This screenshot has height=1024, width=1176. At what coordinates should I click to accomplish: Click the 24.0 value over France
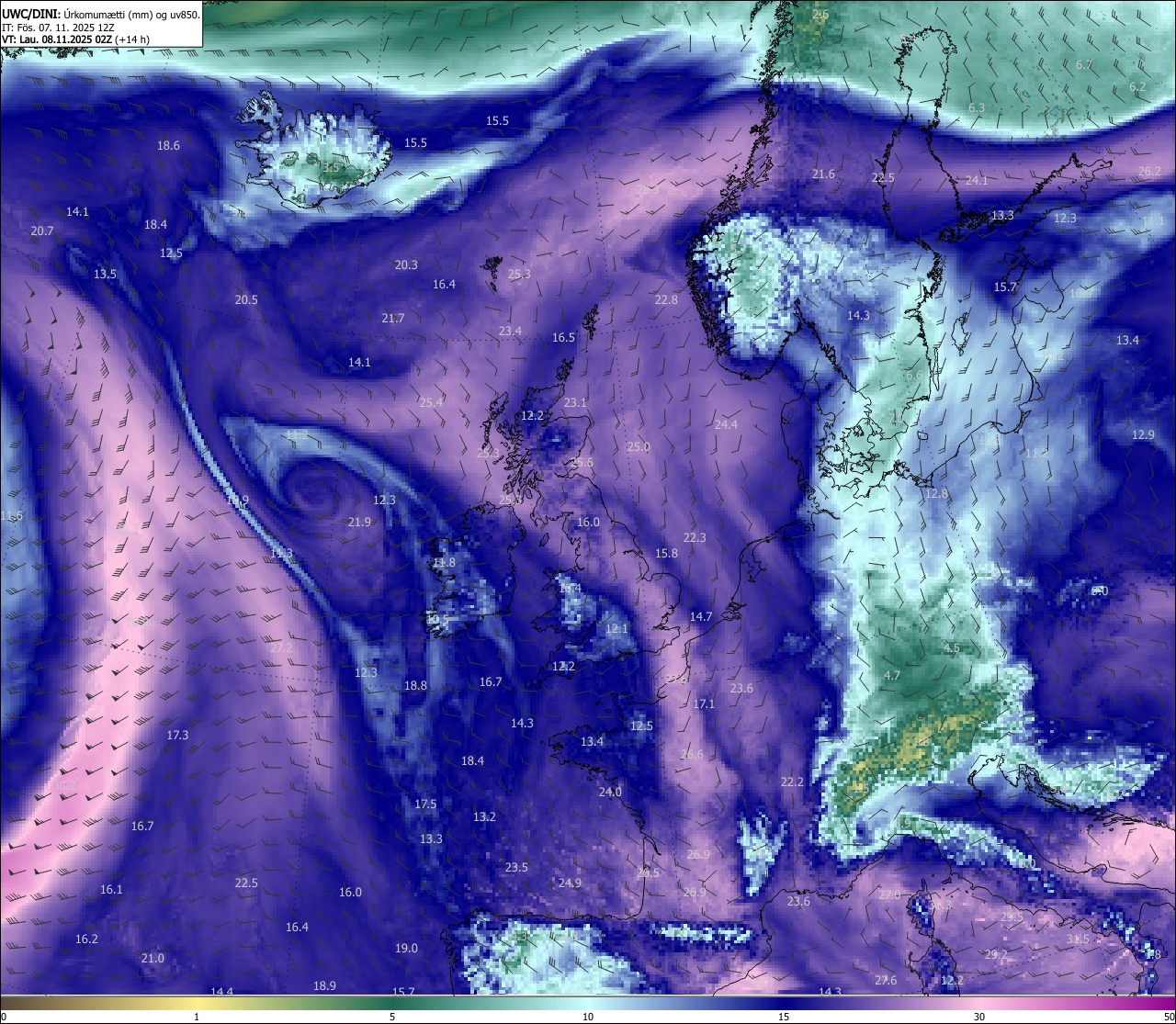(610, 792)
